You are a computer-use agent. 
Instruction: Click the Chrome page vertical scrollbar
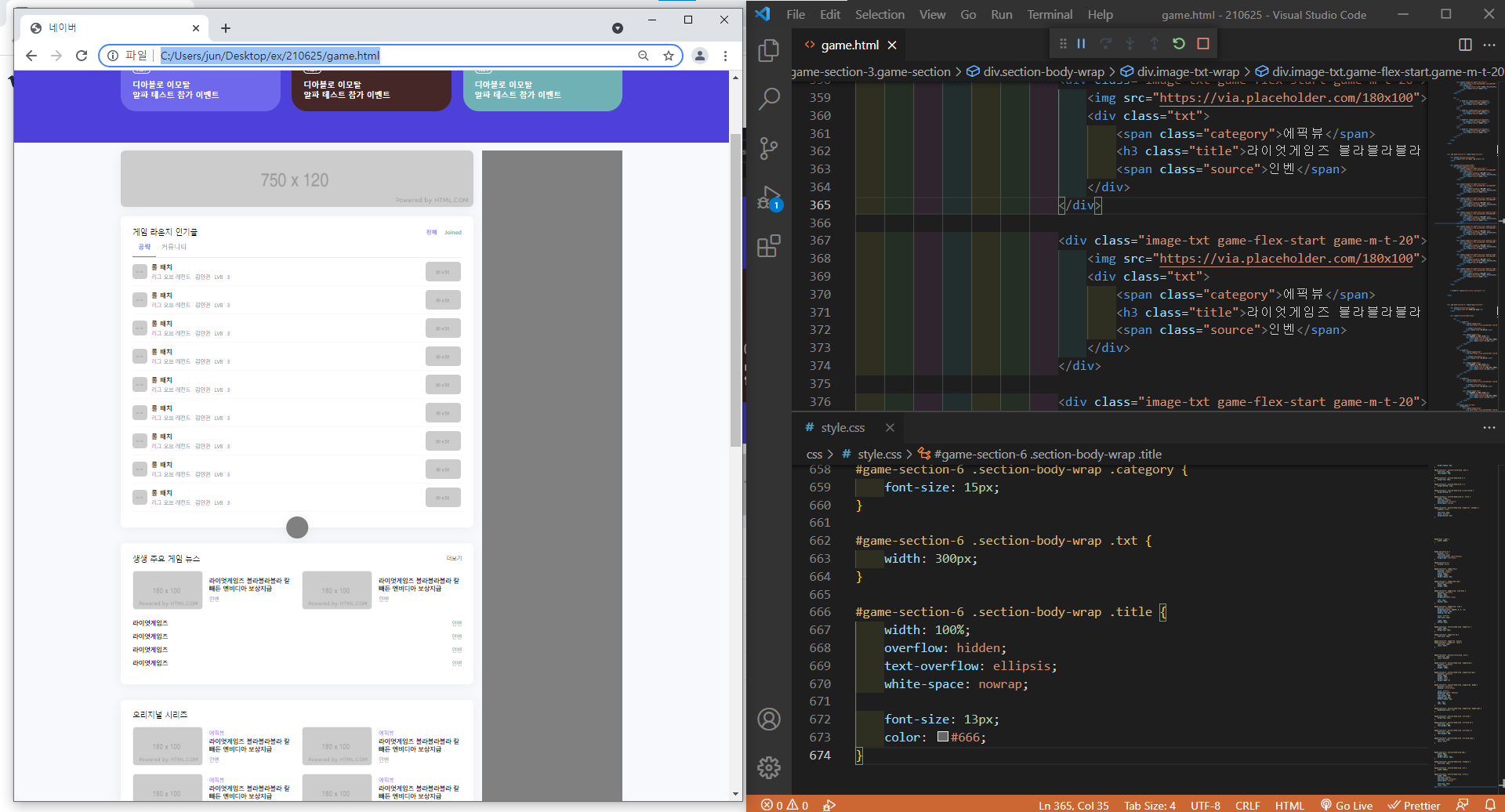click(735, 290)
